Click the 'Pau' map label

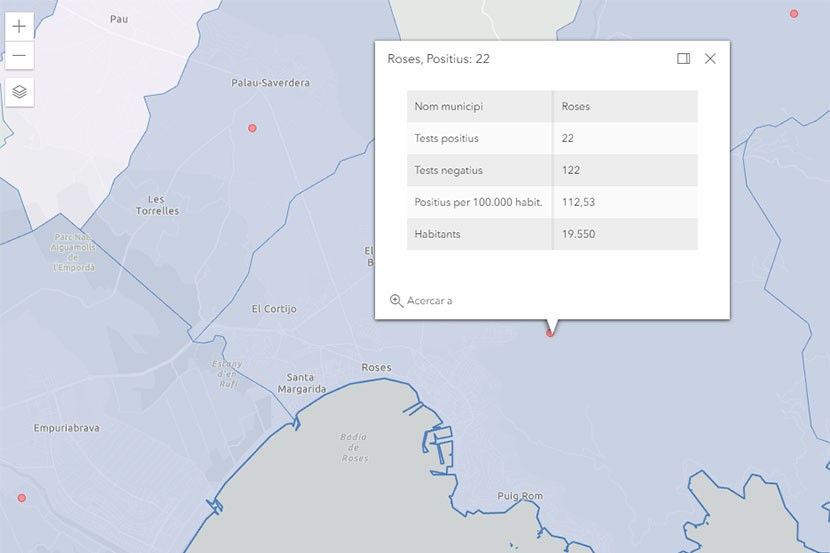coord(119,19)
